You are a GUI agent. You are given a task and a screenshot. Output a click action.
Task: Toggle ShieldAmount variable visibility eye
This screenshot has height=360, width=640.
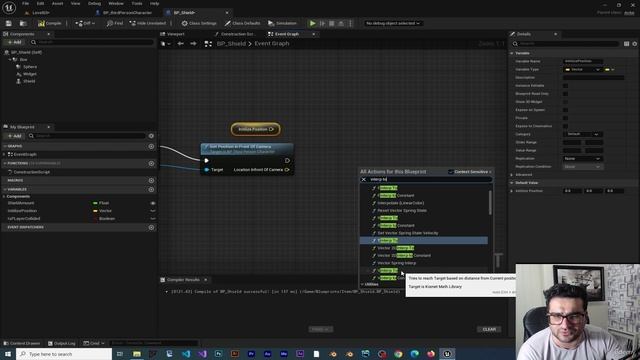point(153,203)
